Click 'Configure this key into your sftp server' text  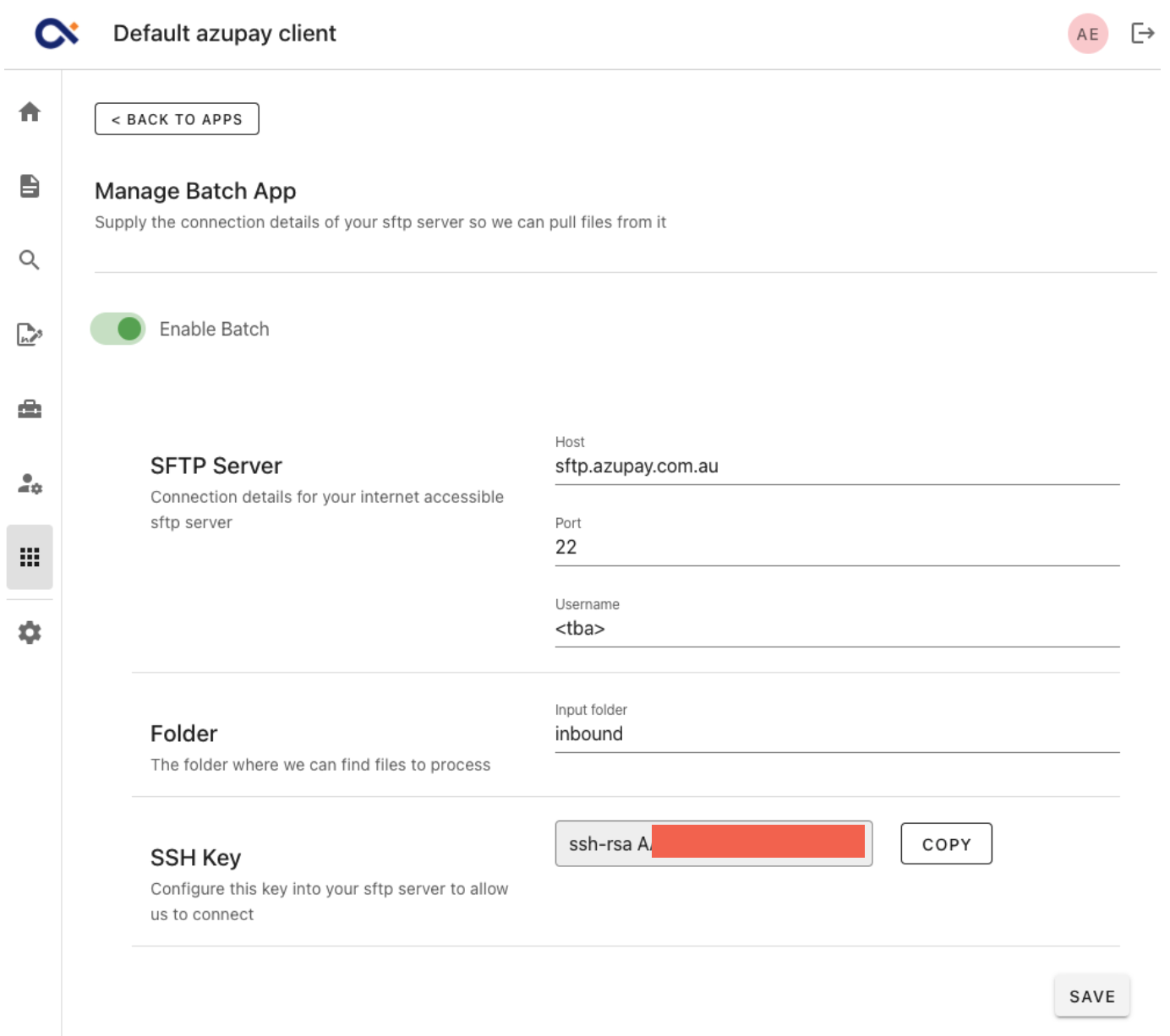coord(330,902)
